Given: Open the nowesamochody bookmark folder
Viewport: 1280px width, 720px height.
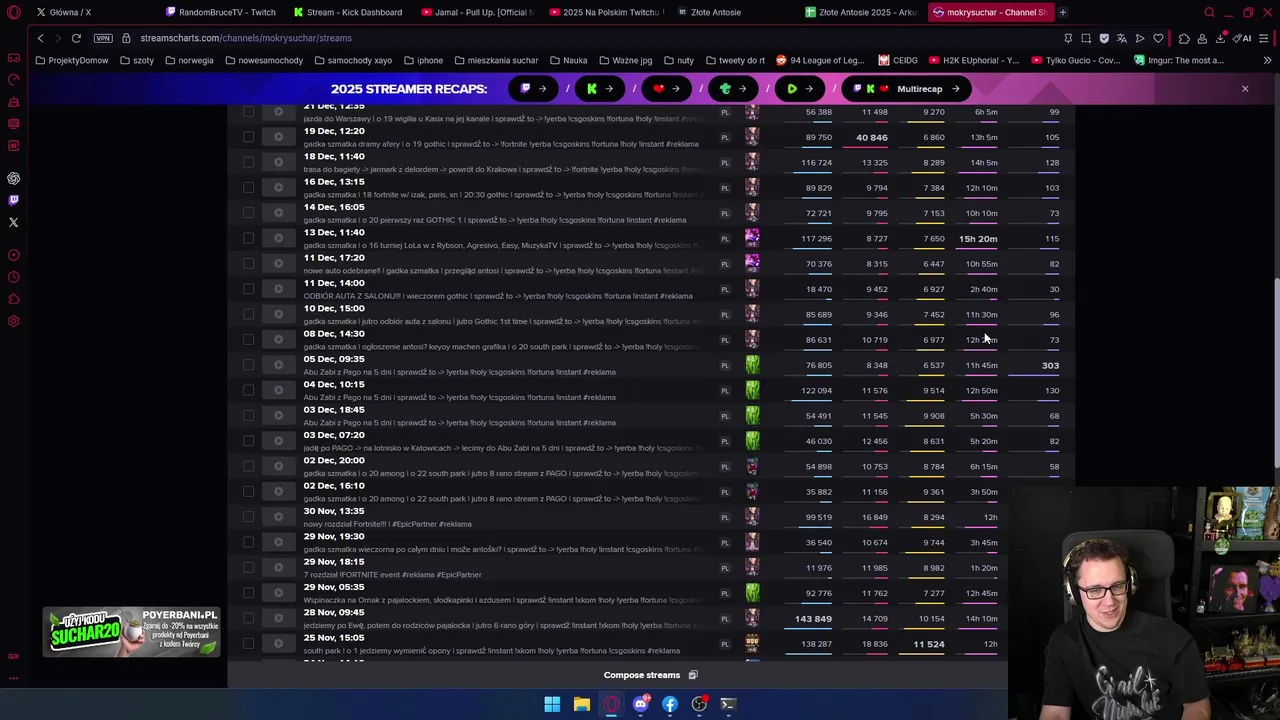Looking at the screenshot, I should (264, 60).
